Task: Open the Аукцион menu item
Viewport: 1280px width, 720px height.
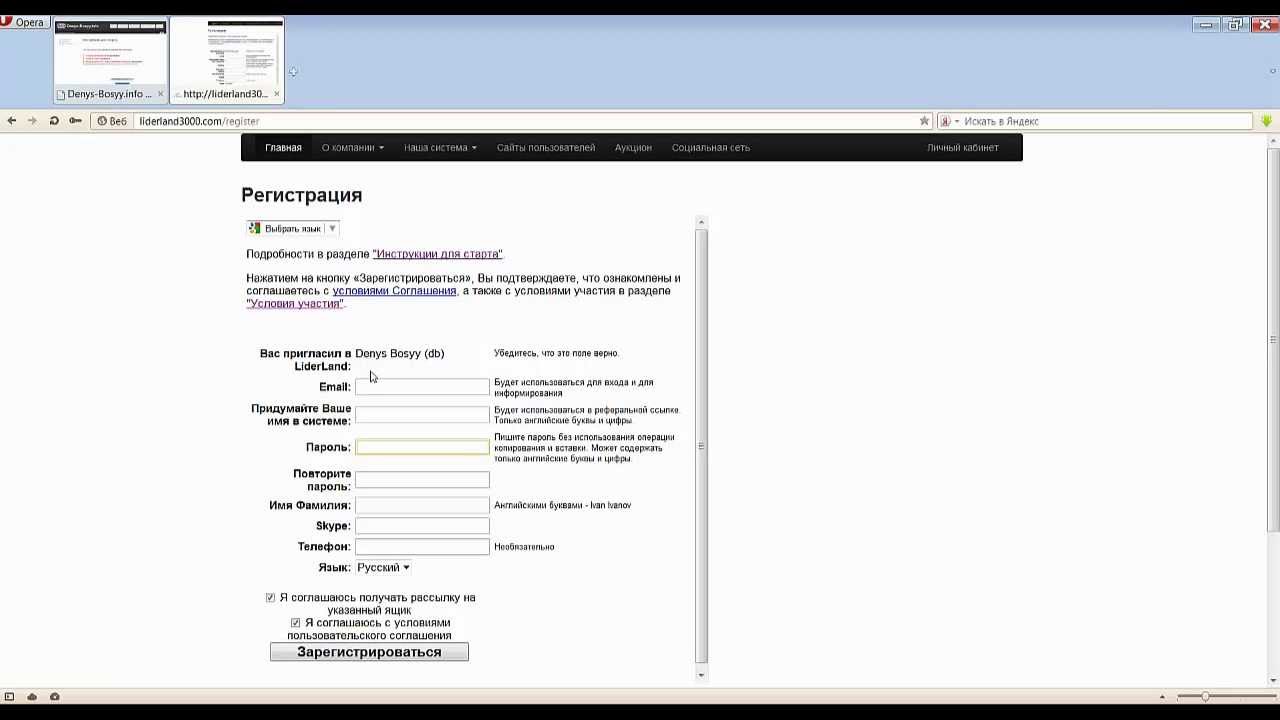Action: (633, 147)
